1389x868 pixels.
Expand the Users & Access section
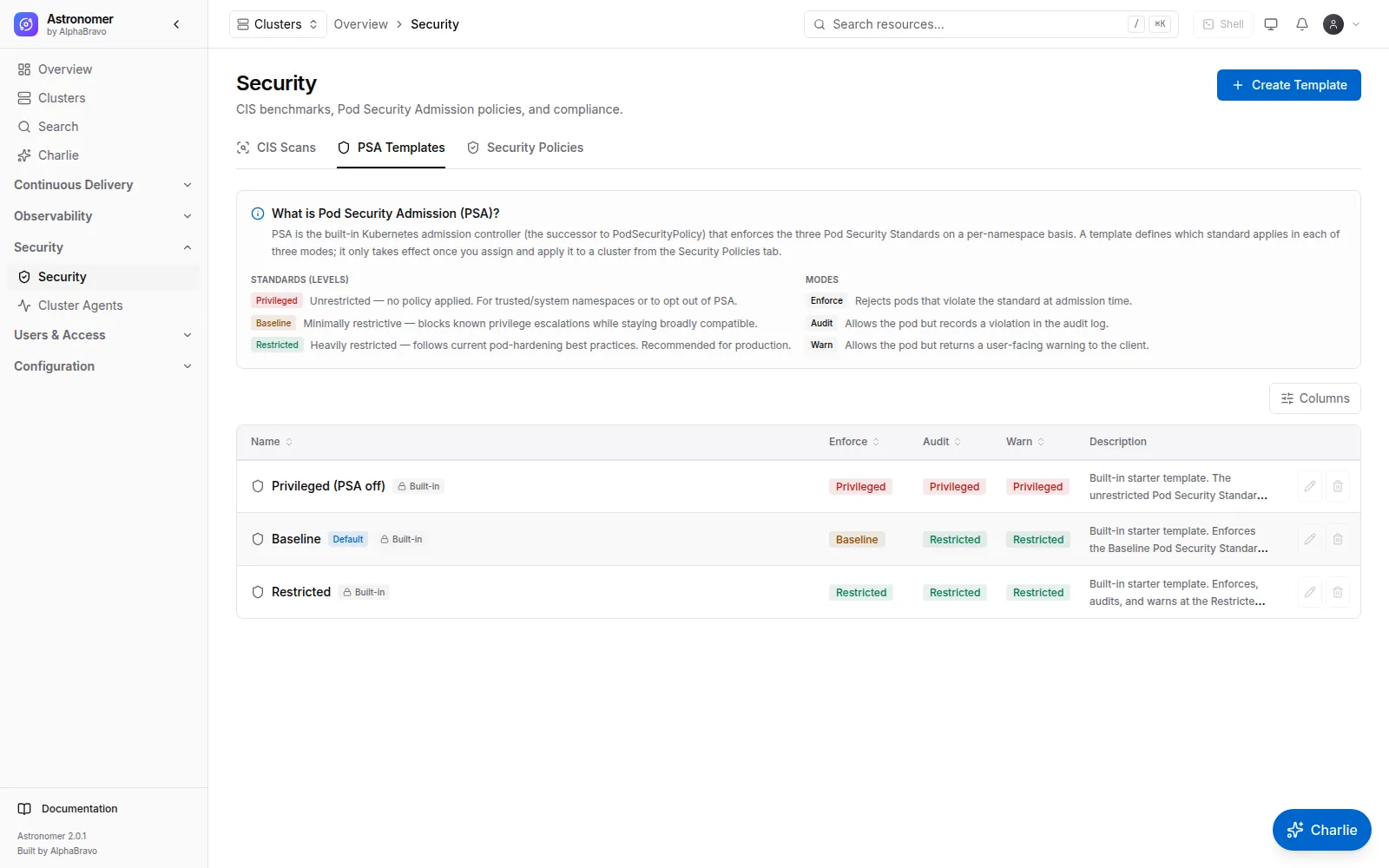point(103,335)
